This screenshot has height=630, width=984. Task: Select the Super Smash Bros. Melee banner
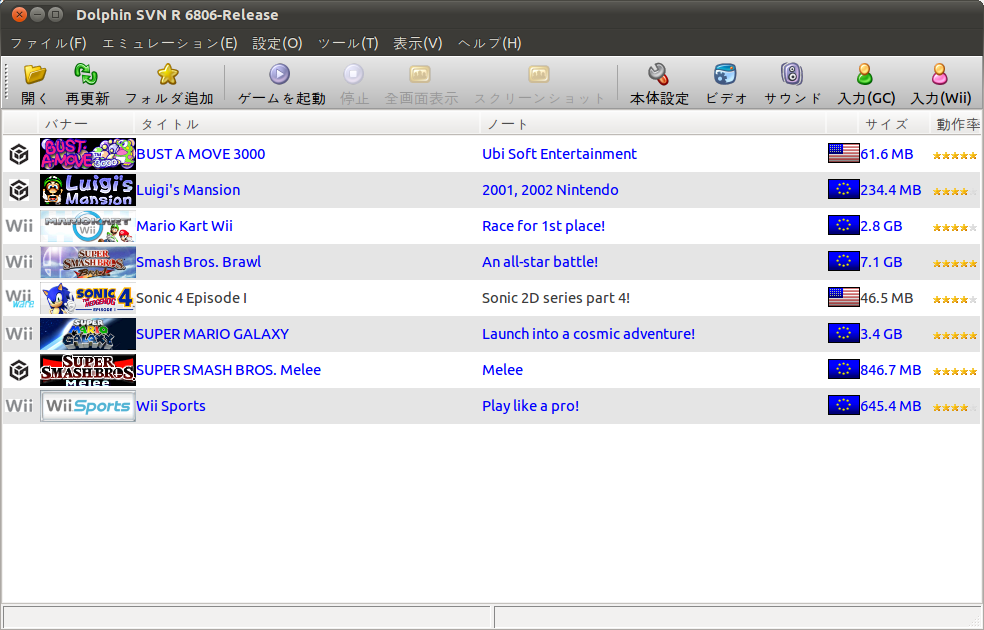coord(88,370)
